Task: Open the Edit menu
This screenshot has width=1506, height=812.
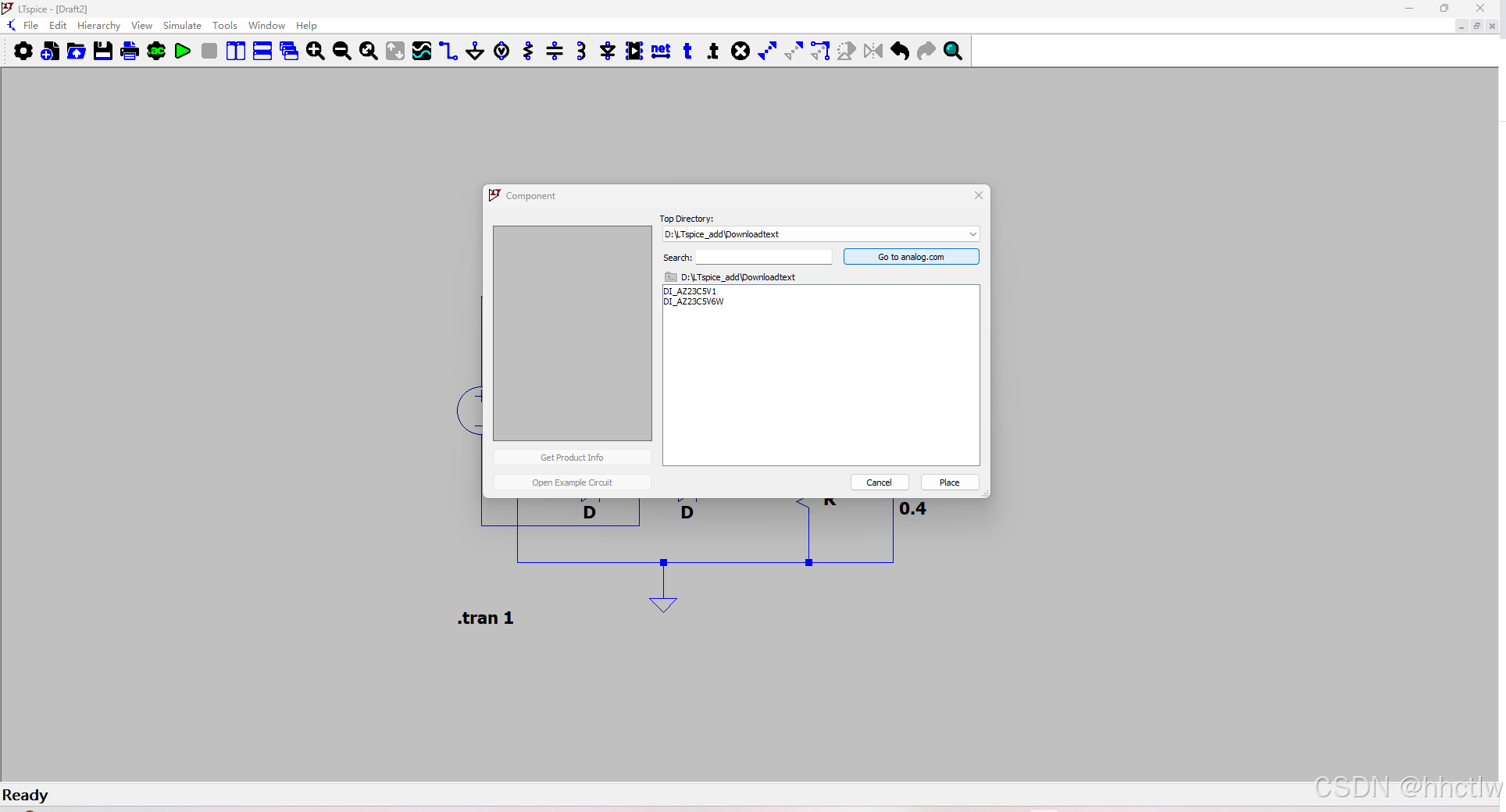Action: [58, 26]
